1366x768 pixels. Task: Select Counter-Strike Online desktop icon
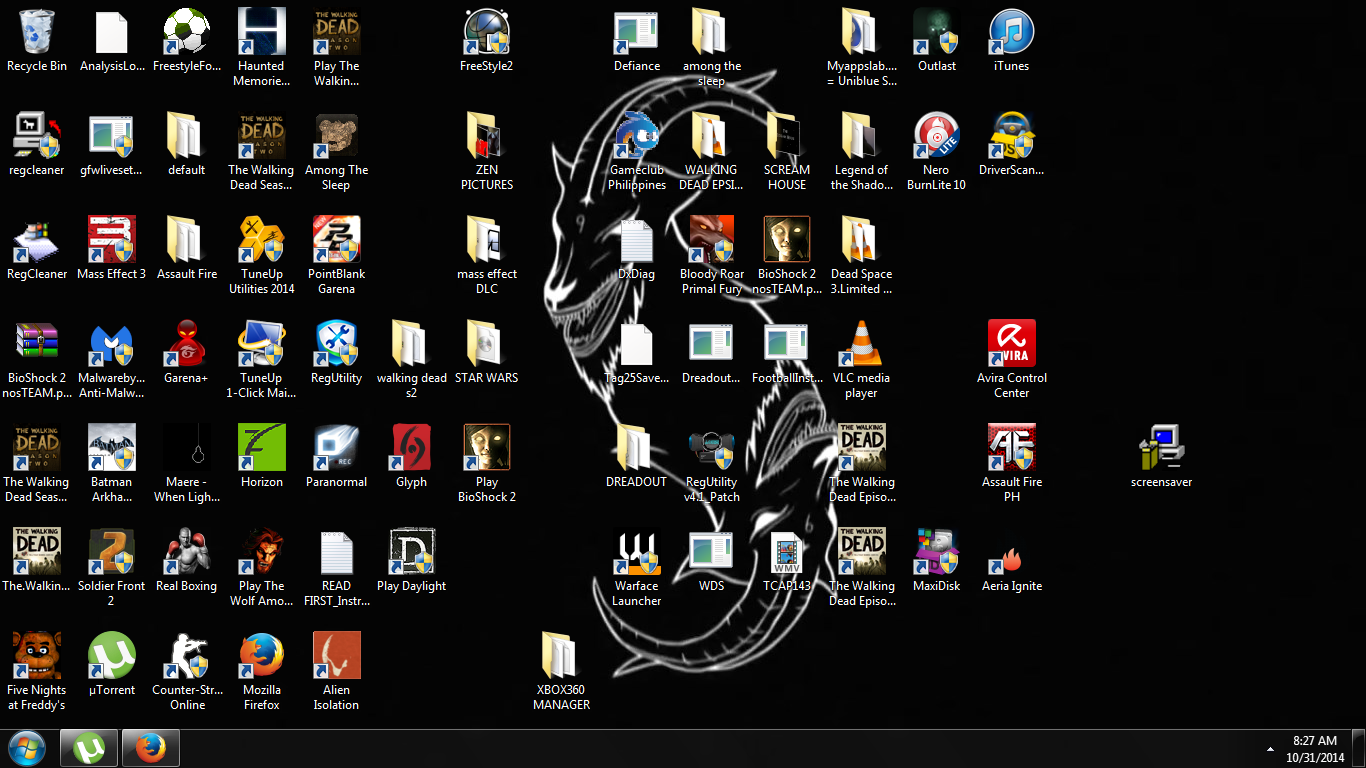187,656
